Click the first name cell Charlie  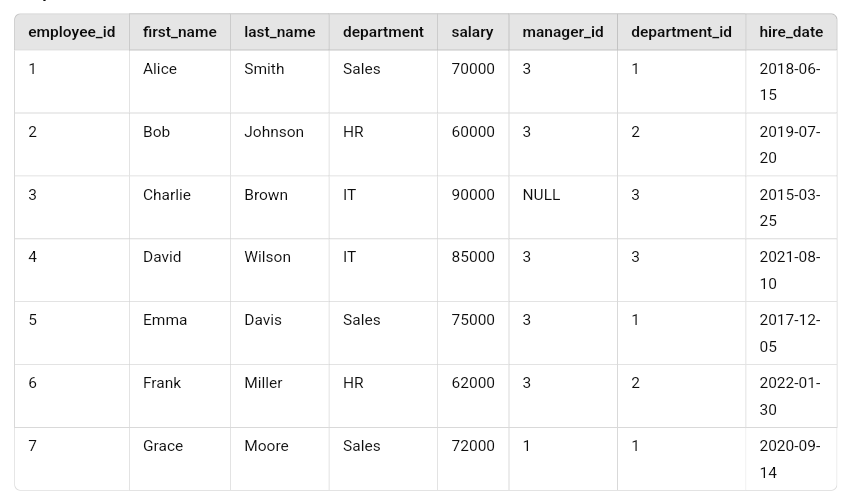click(x=167, y=195)
